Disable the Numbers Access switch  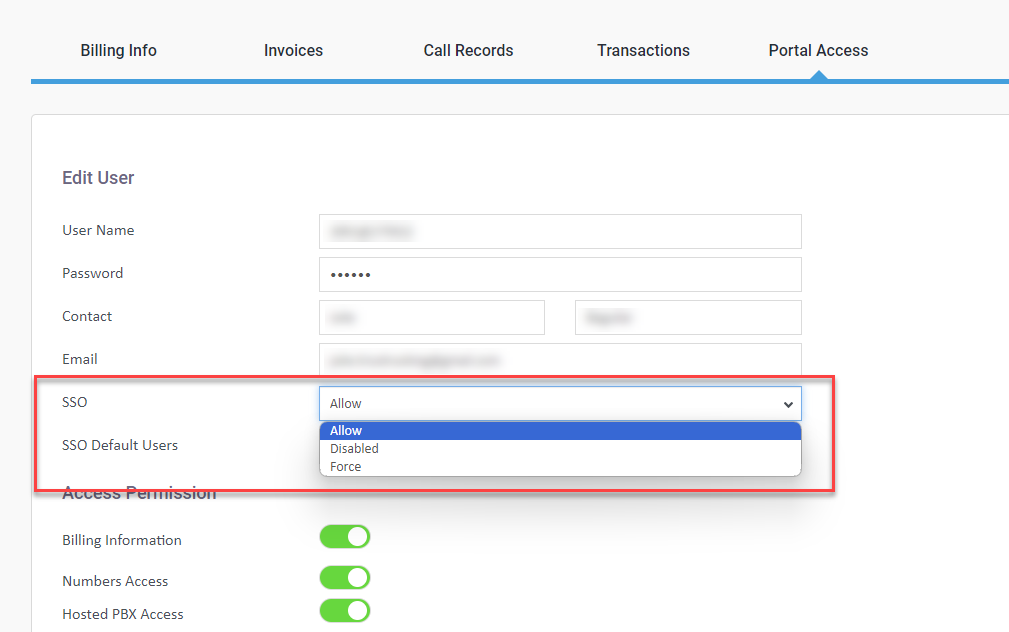tap(345, 578)
